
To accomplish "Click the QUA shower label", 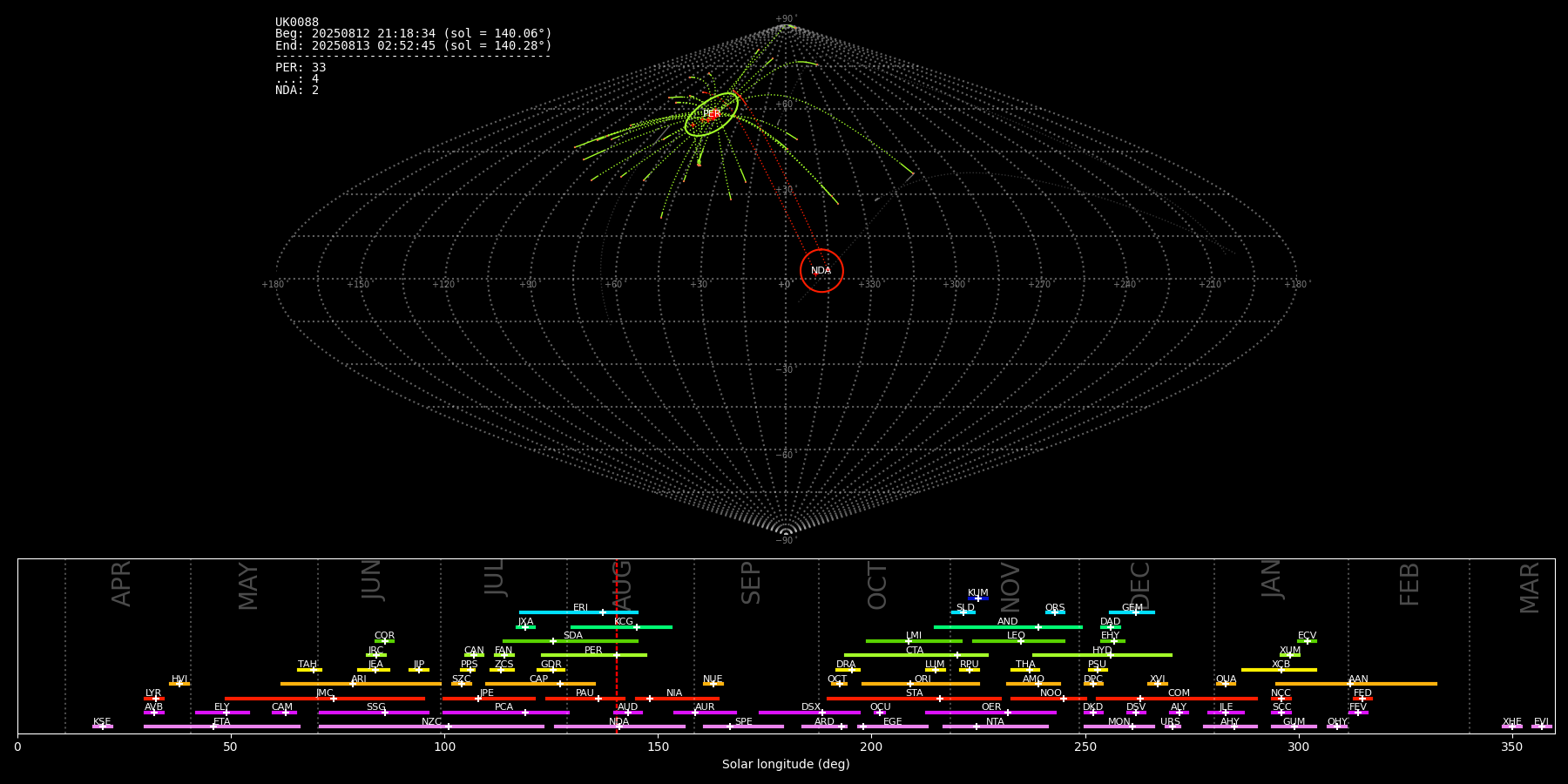I will [1227, 679].
